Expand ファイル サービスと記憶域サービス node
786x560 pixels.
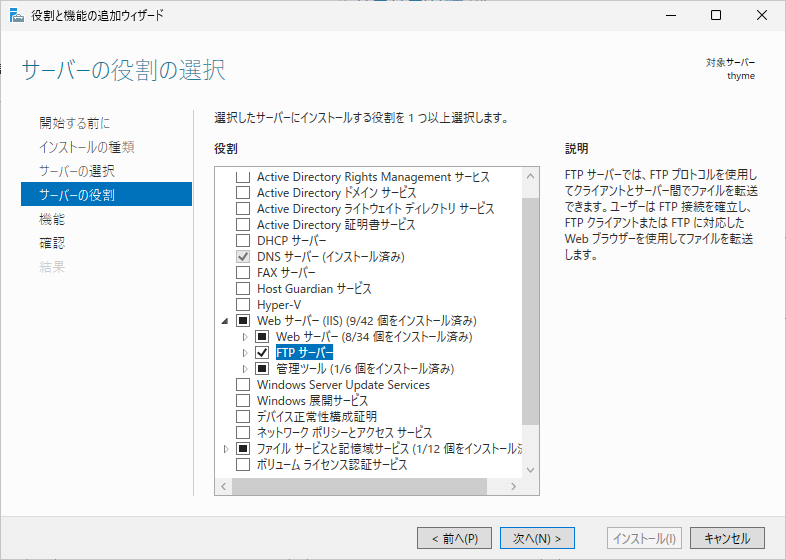(x=226, y=449)
